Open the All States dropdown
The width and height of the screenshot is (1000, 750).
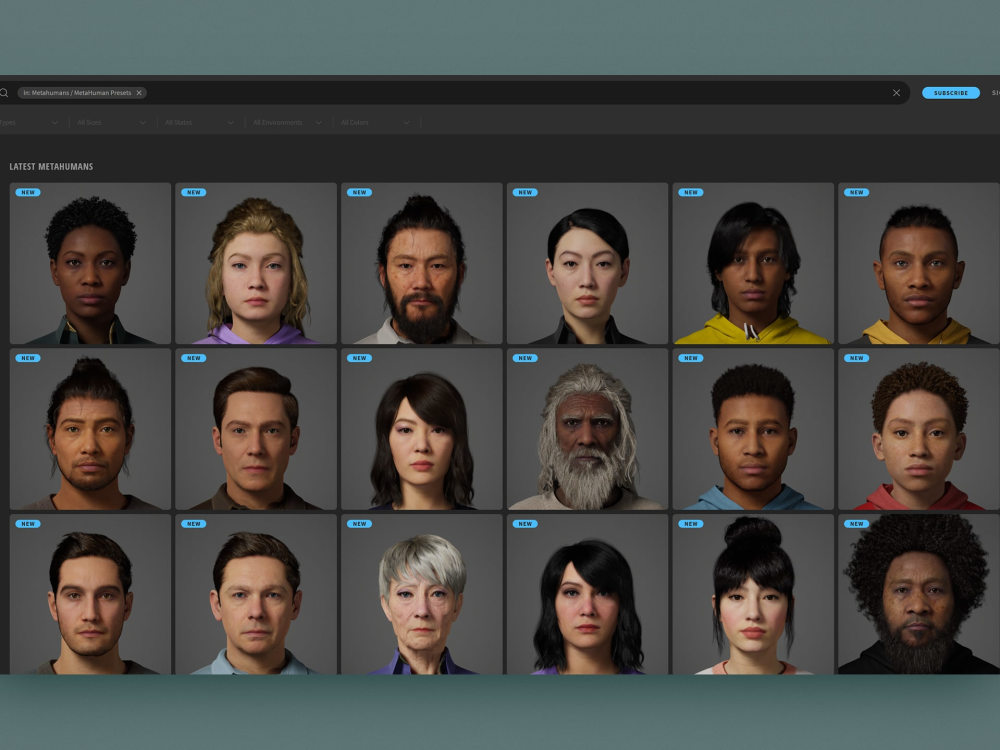(199, 122)
